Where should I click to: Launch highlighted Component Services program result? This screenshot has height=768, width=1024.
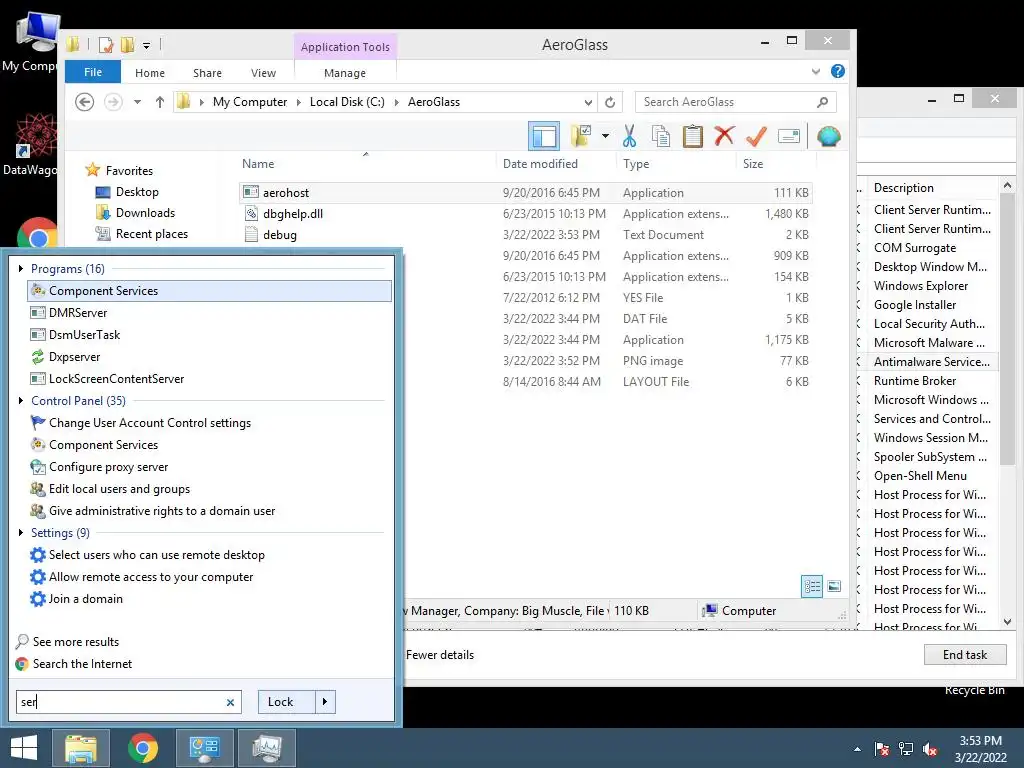pos(210,291)
